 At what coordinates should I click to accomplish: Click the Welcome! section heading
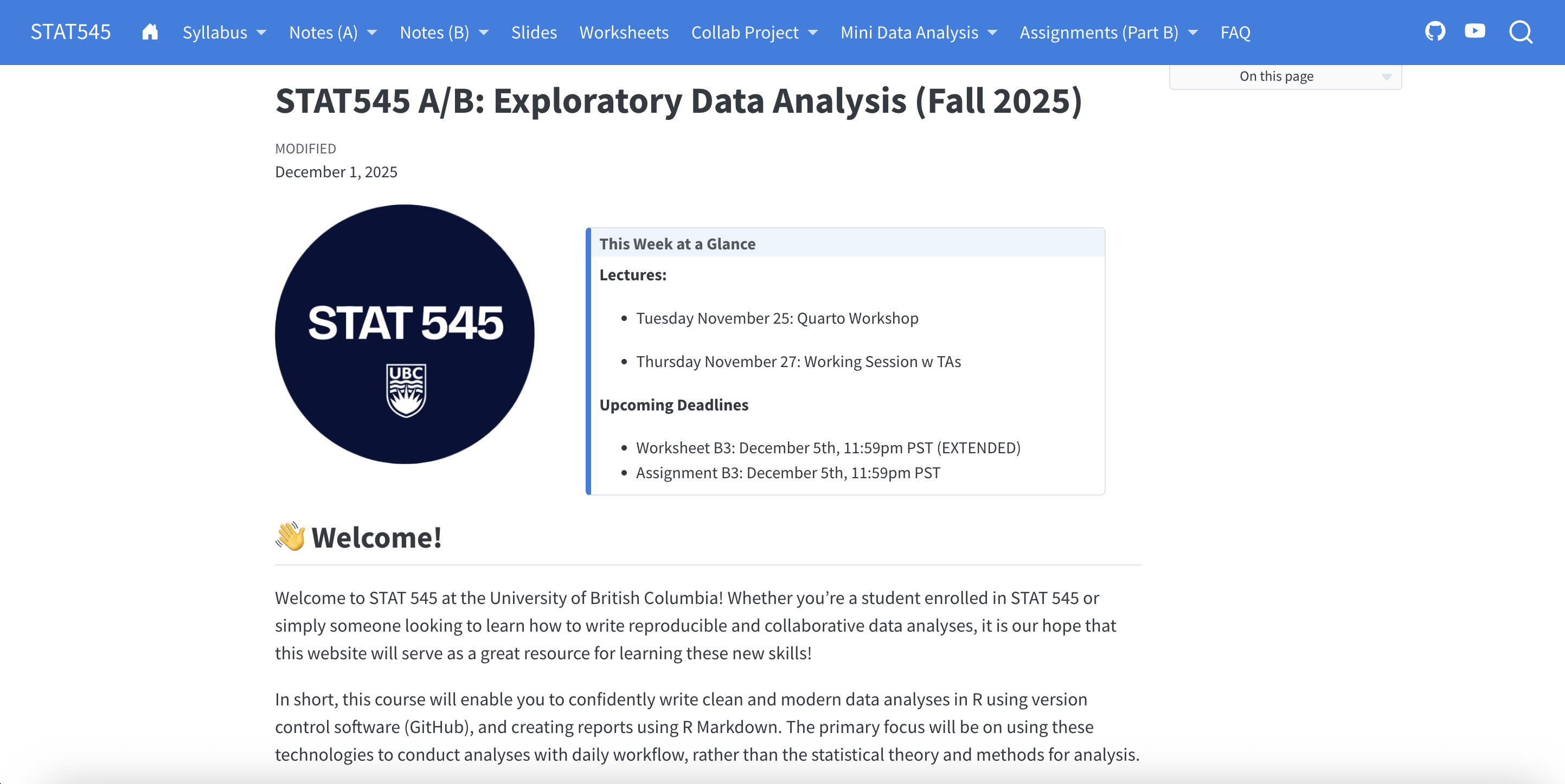point(376,537)
